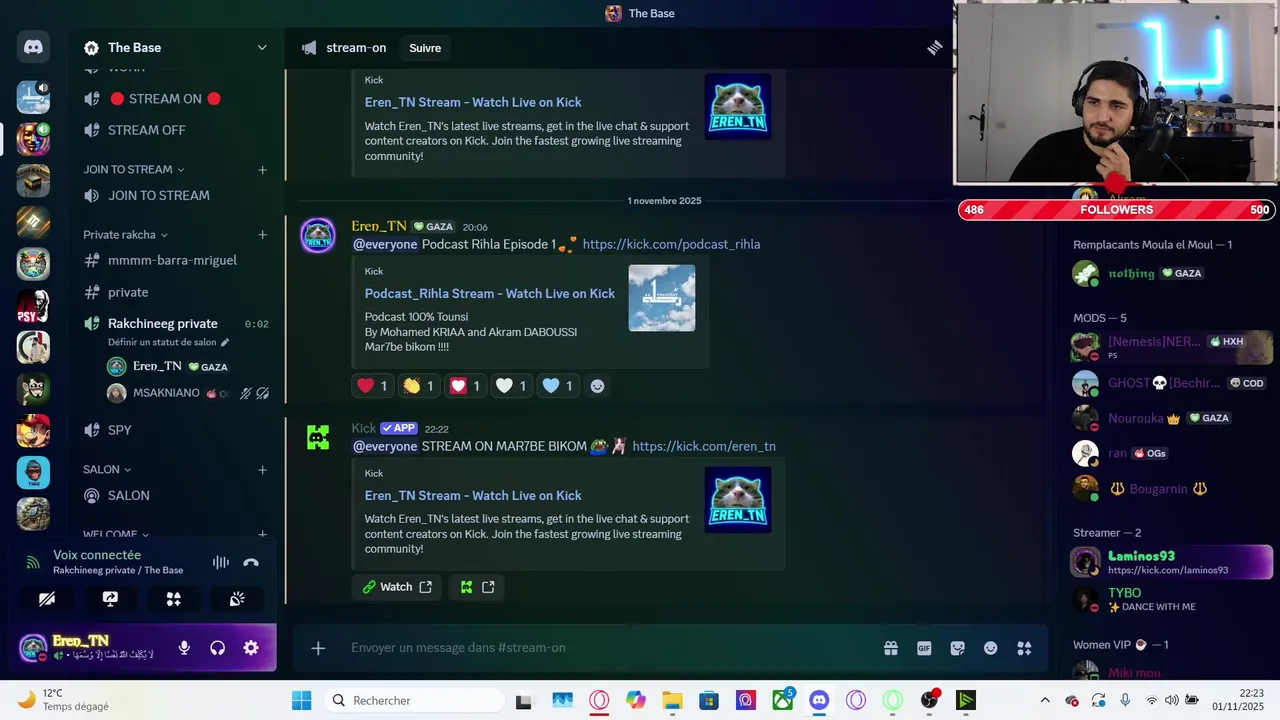
Task: Turn on camera in voice panel
Action: click(47, 599)
